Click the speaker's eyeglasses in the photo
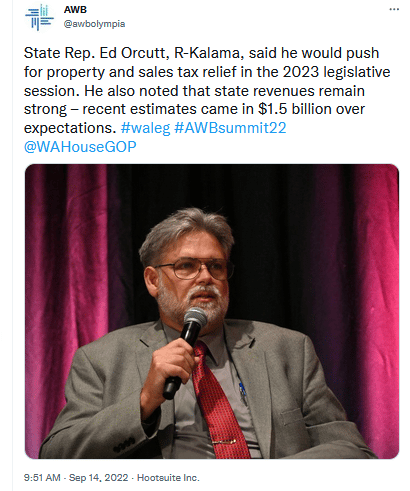The width and height of the screenshot is (410, 491). (193, 269)
